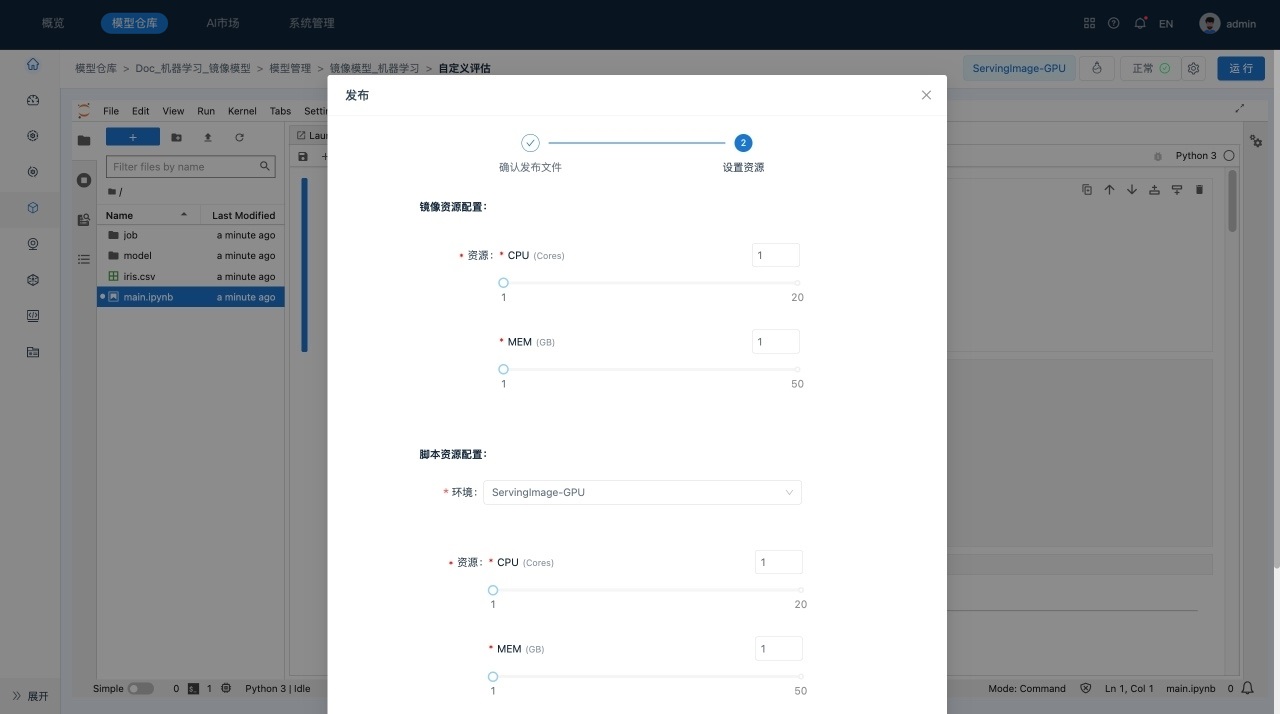Open the apps grid icon in header

tap(1089, 23)
